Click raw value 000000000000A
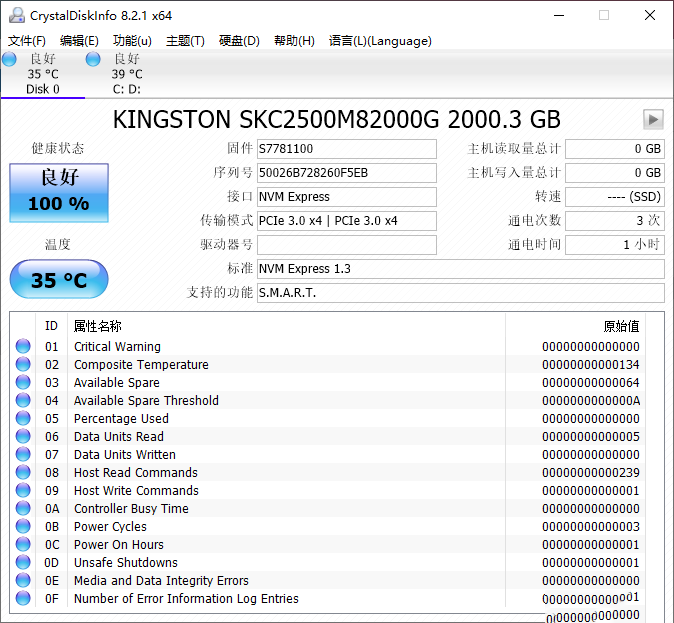674x623 pixels. pos(591,401)
